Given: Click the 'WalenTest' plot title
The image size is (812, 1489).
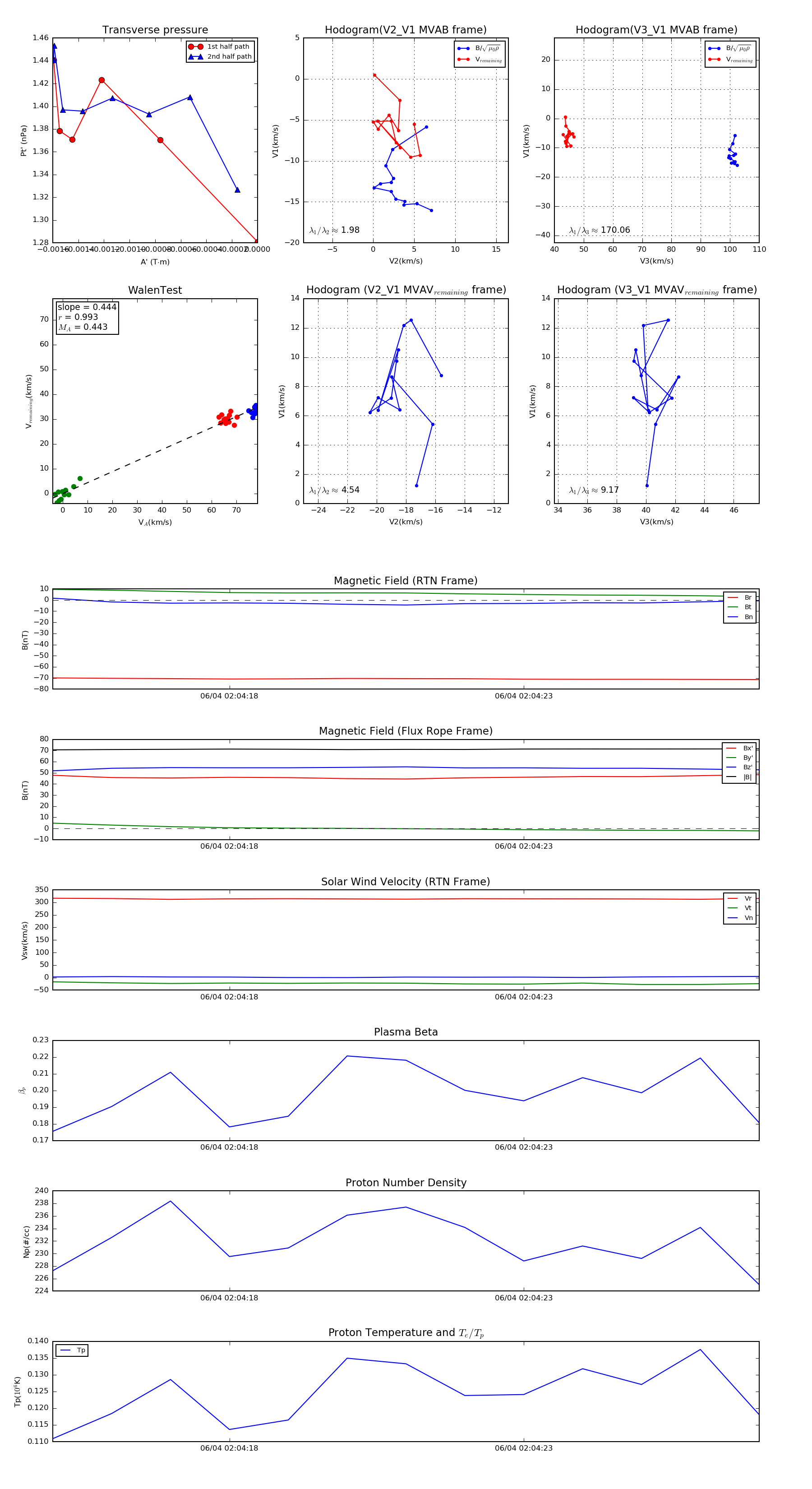Looking at the screenshot, I should tap(155, 290).
